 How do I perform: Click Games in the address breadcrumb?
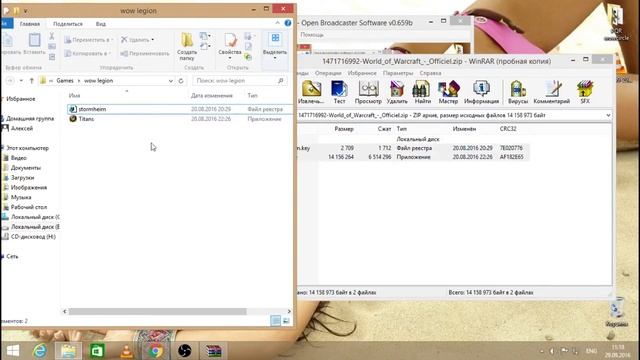(x=65, y=81)
